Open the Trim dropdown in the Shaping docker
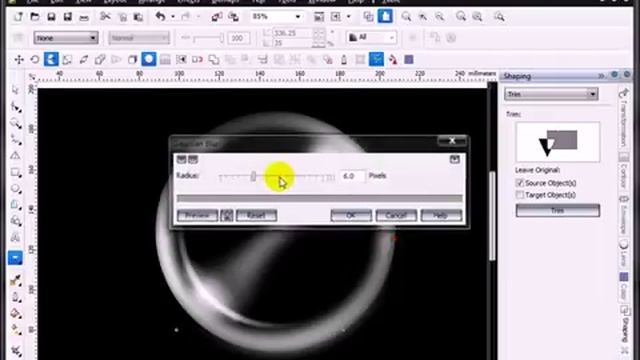The image size is (640, 360). coord(551,94)
